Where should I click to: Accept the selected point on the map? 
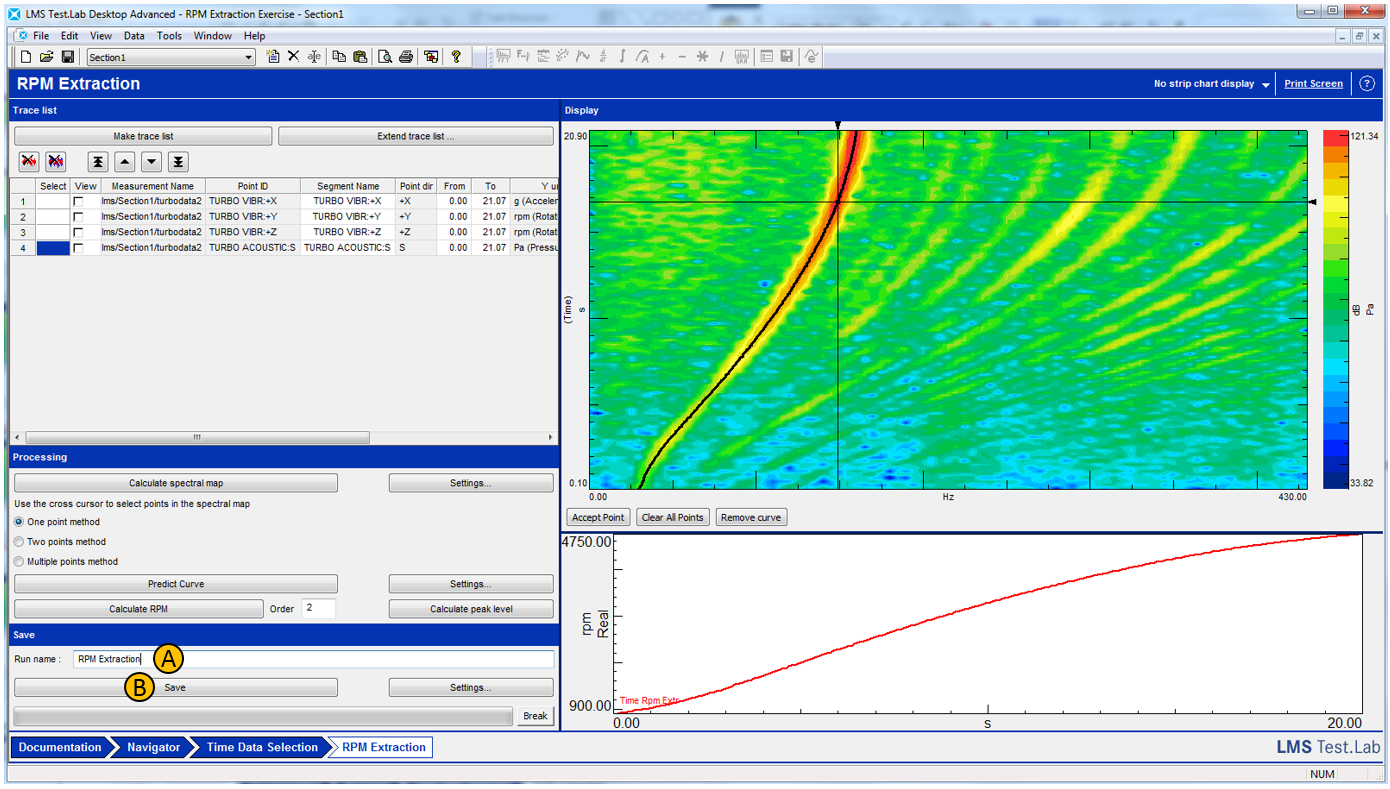pyautogui.click(x=599, y=517)
